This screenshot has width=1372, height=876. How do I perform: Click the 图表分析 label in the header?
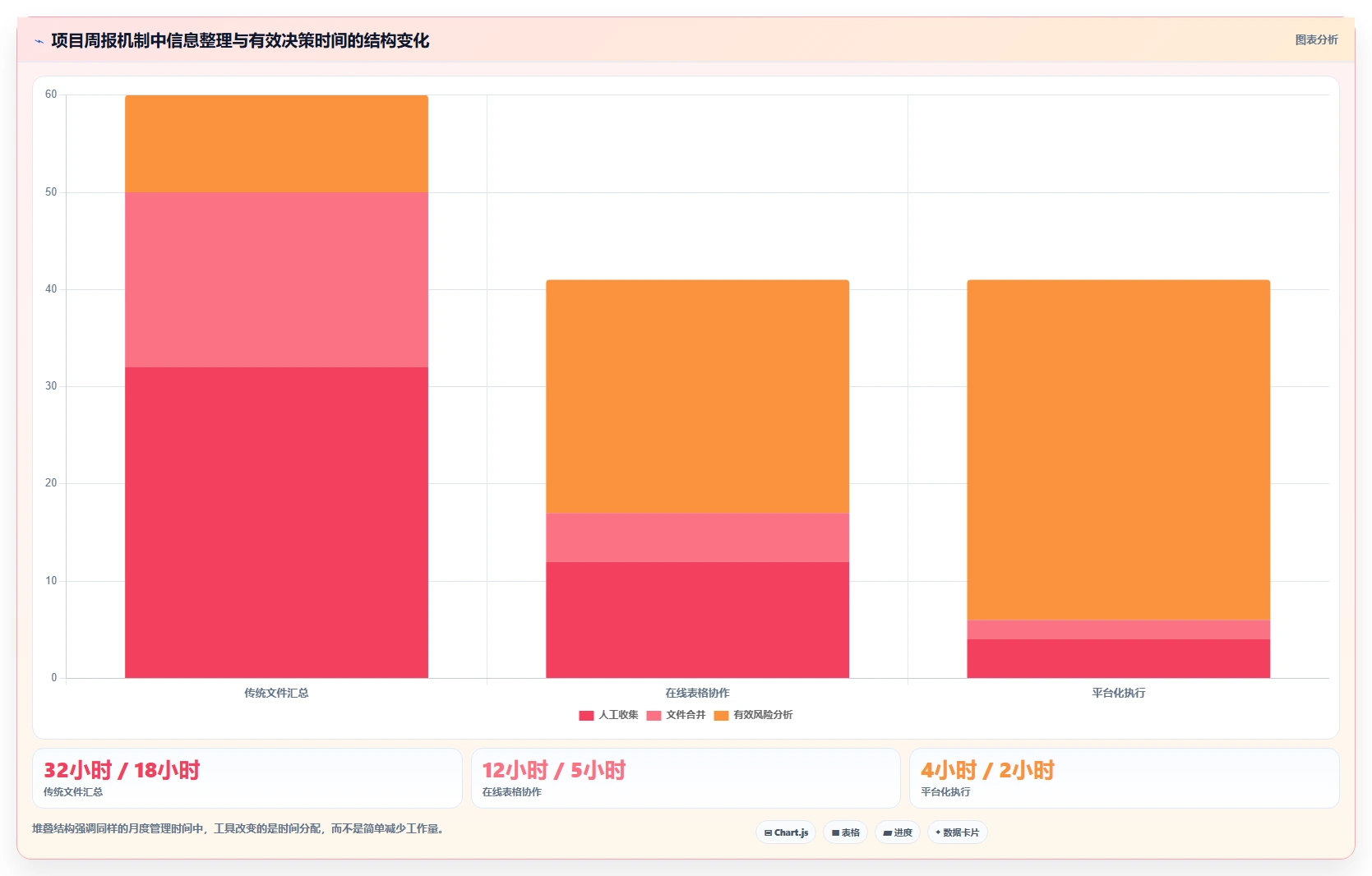coord(1316,39)
